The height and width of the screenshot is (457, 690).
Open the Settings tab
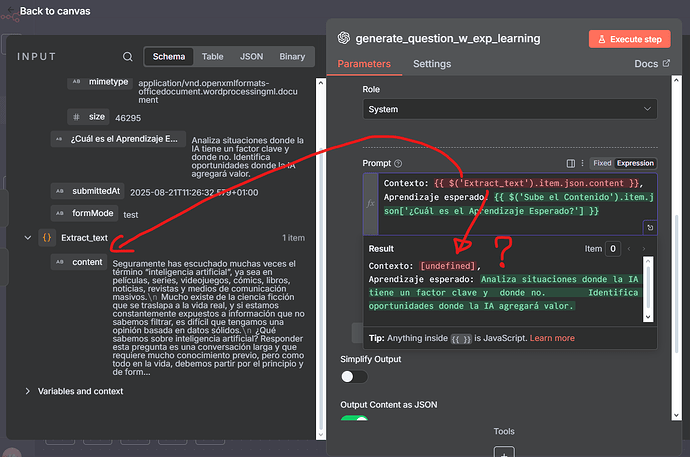click(432, 64)
